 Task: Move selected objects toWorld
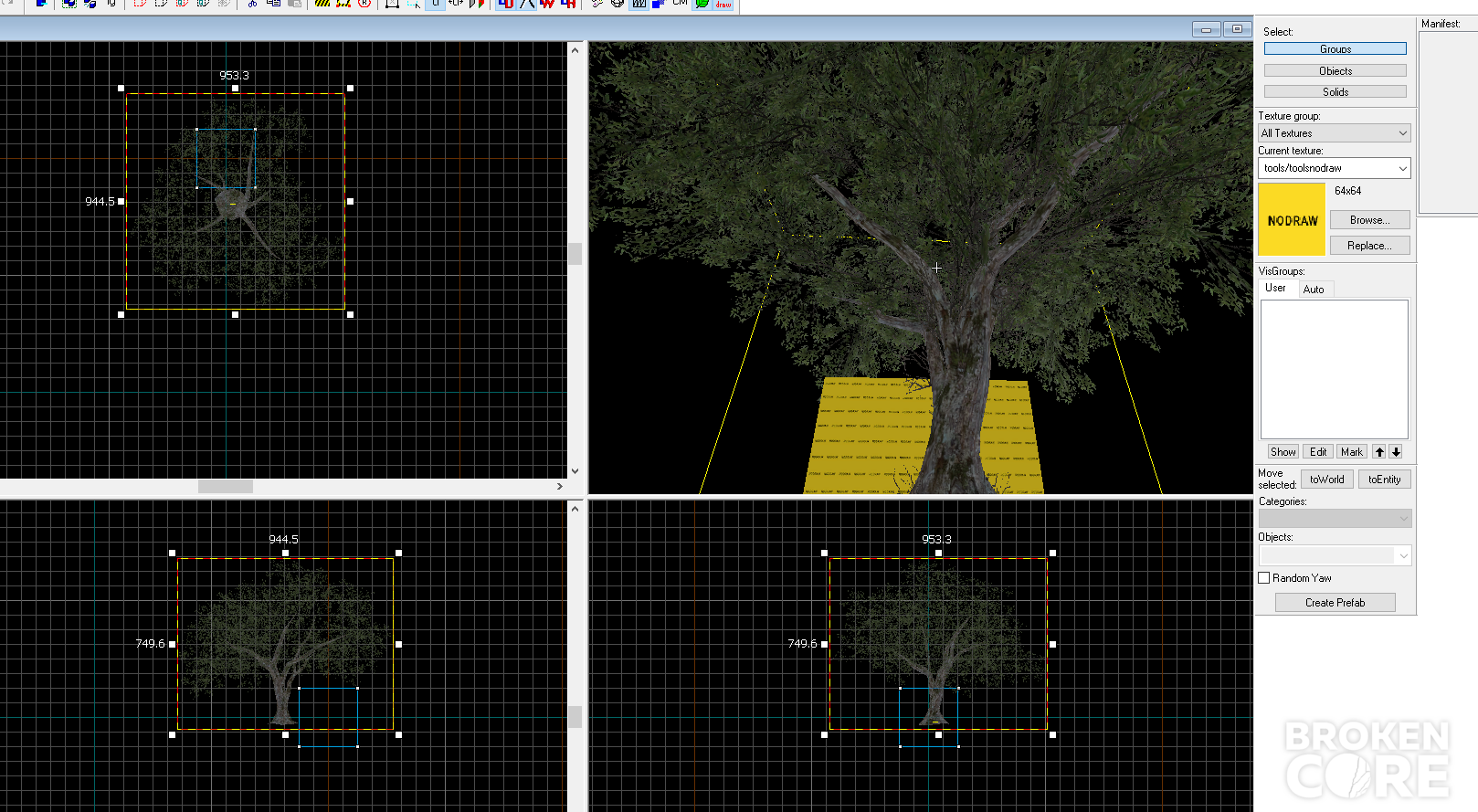(1326, 480)
